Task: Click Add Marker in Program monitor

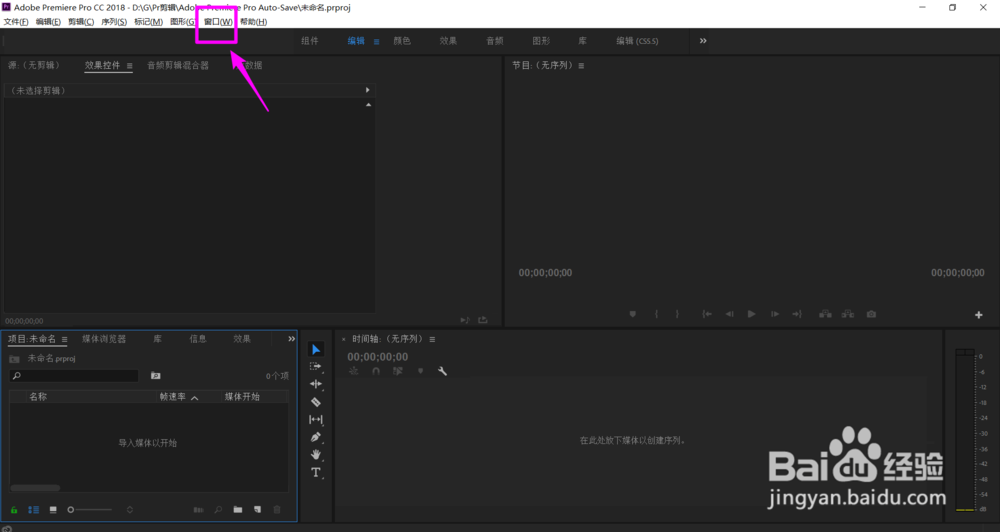Action: click(x=633, y=314)
